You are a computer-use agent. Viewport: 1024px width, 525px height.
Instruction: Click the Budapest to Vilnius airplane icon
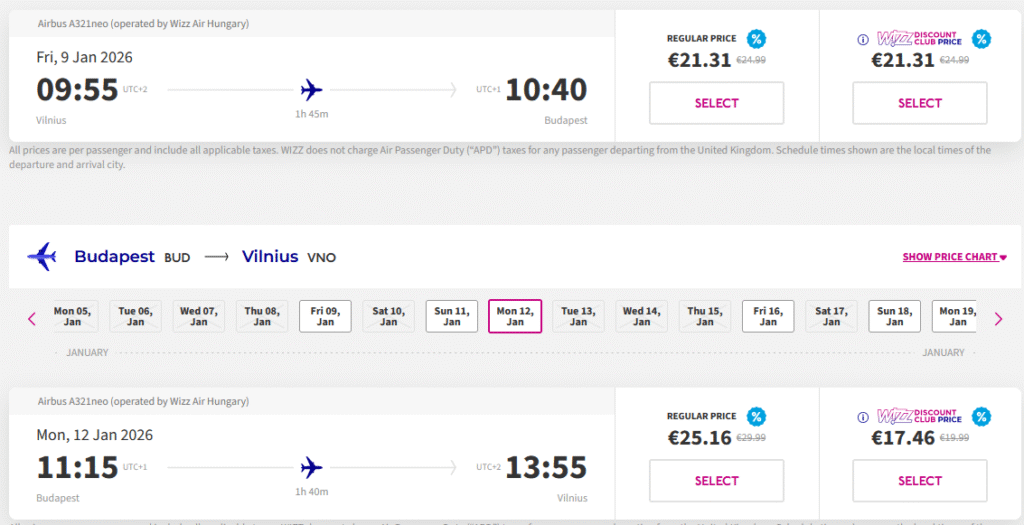pos(42,257)
